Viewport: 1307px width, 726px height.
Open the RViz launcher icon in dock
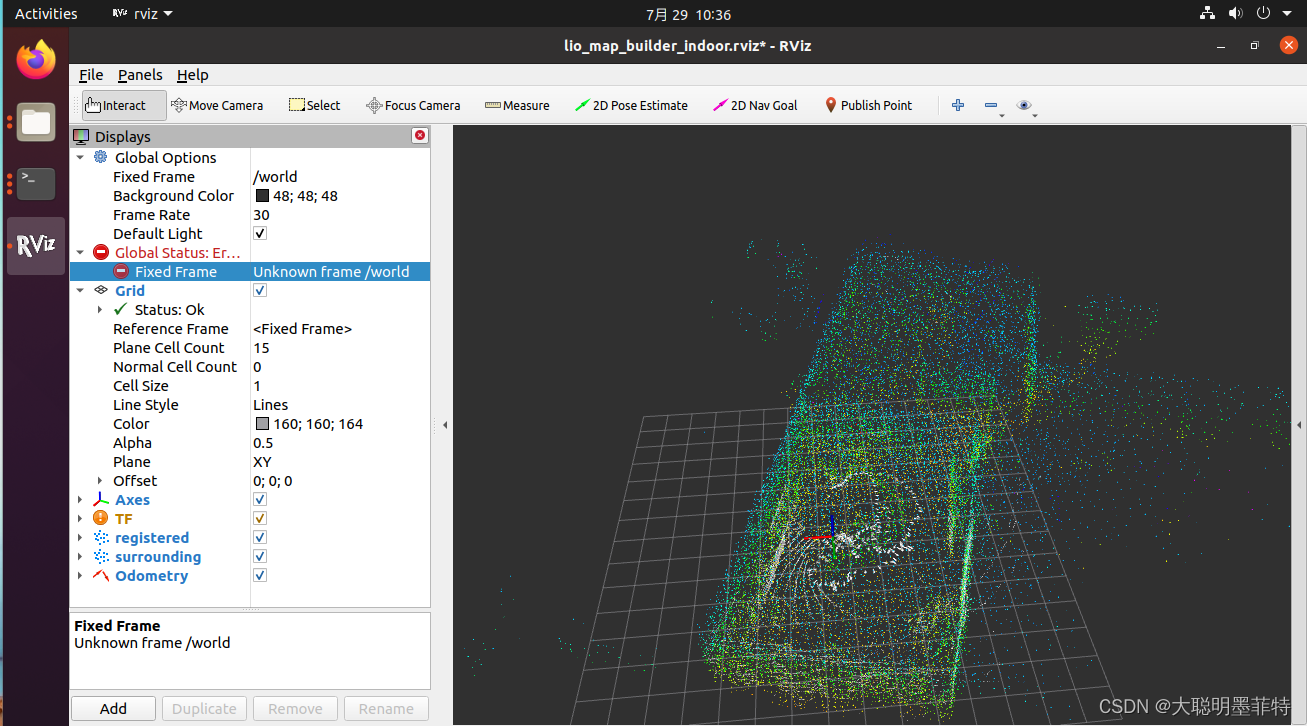[x=35, y=245]
